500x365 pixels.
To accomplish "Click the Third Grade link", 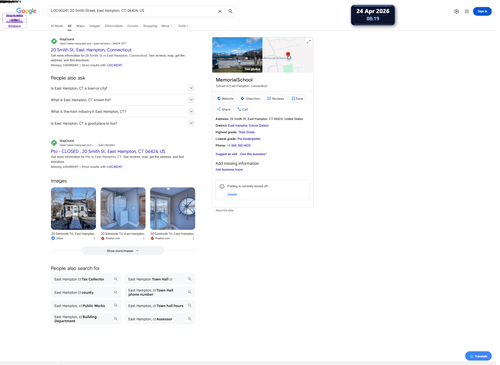I will tap(246, 132).
